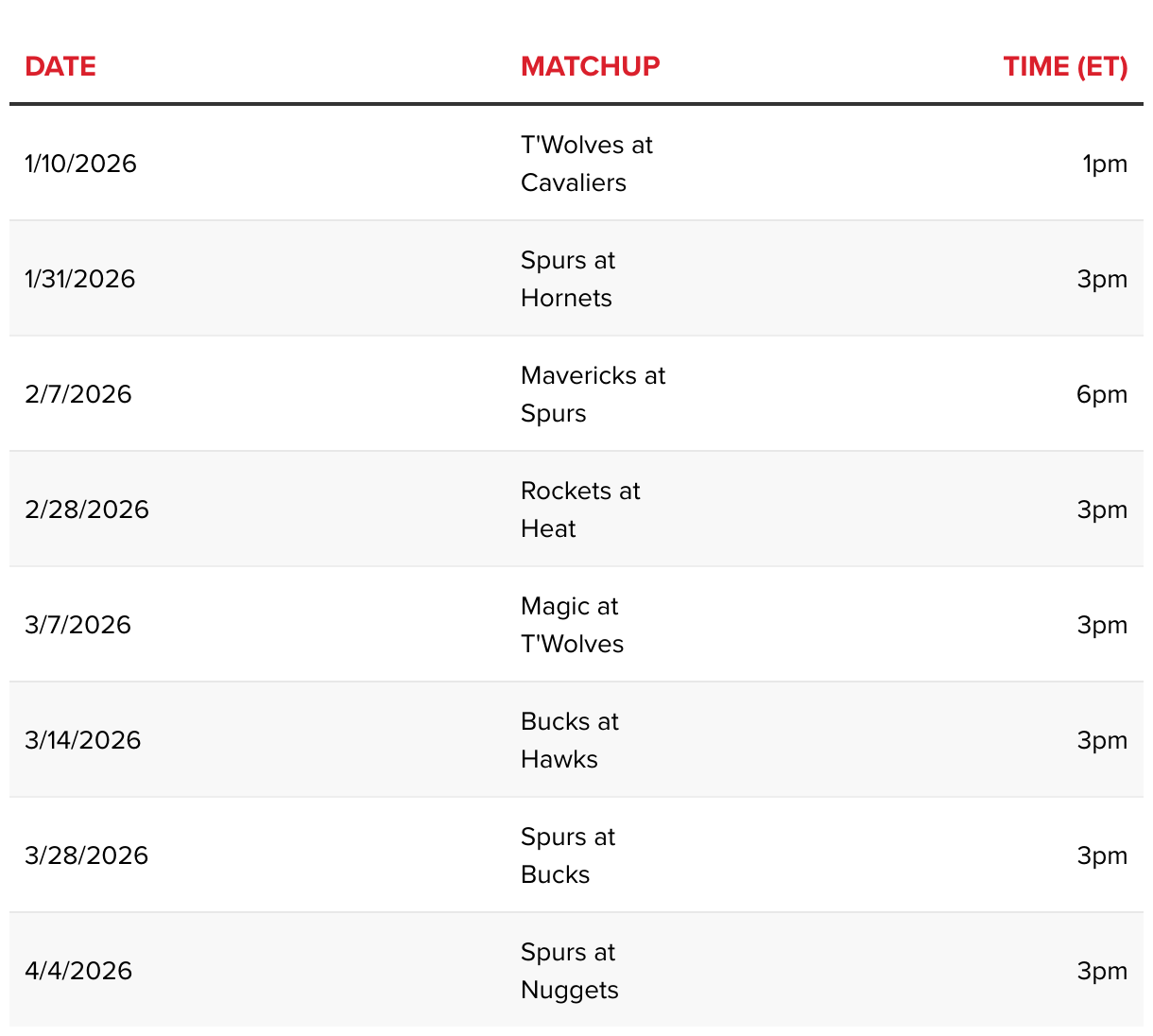Click the MATCHUP column header
This screenshot has height=1036, width=1153.
click(591, 66)
